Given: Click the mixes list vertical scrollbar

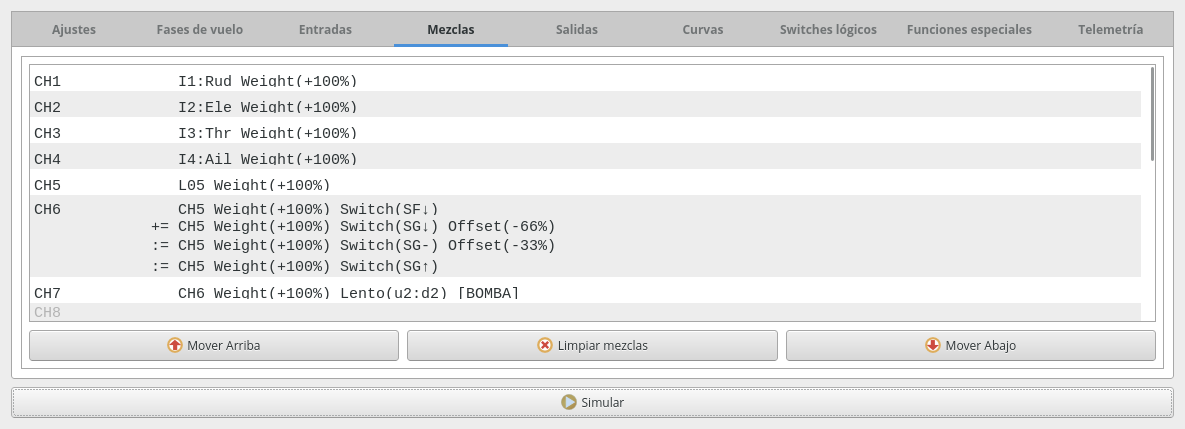Looking at the screenshot, I should click(1152, 114).
